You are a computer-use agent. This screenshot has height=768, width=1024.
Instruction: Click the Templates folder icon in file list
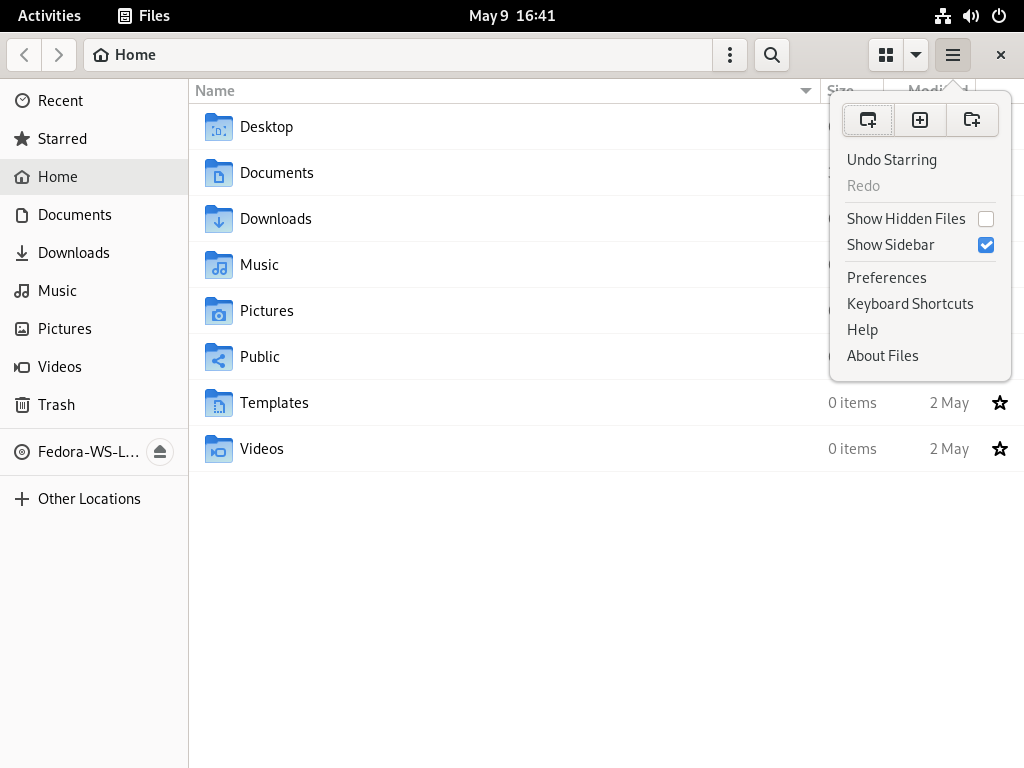(219, 403)
